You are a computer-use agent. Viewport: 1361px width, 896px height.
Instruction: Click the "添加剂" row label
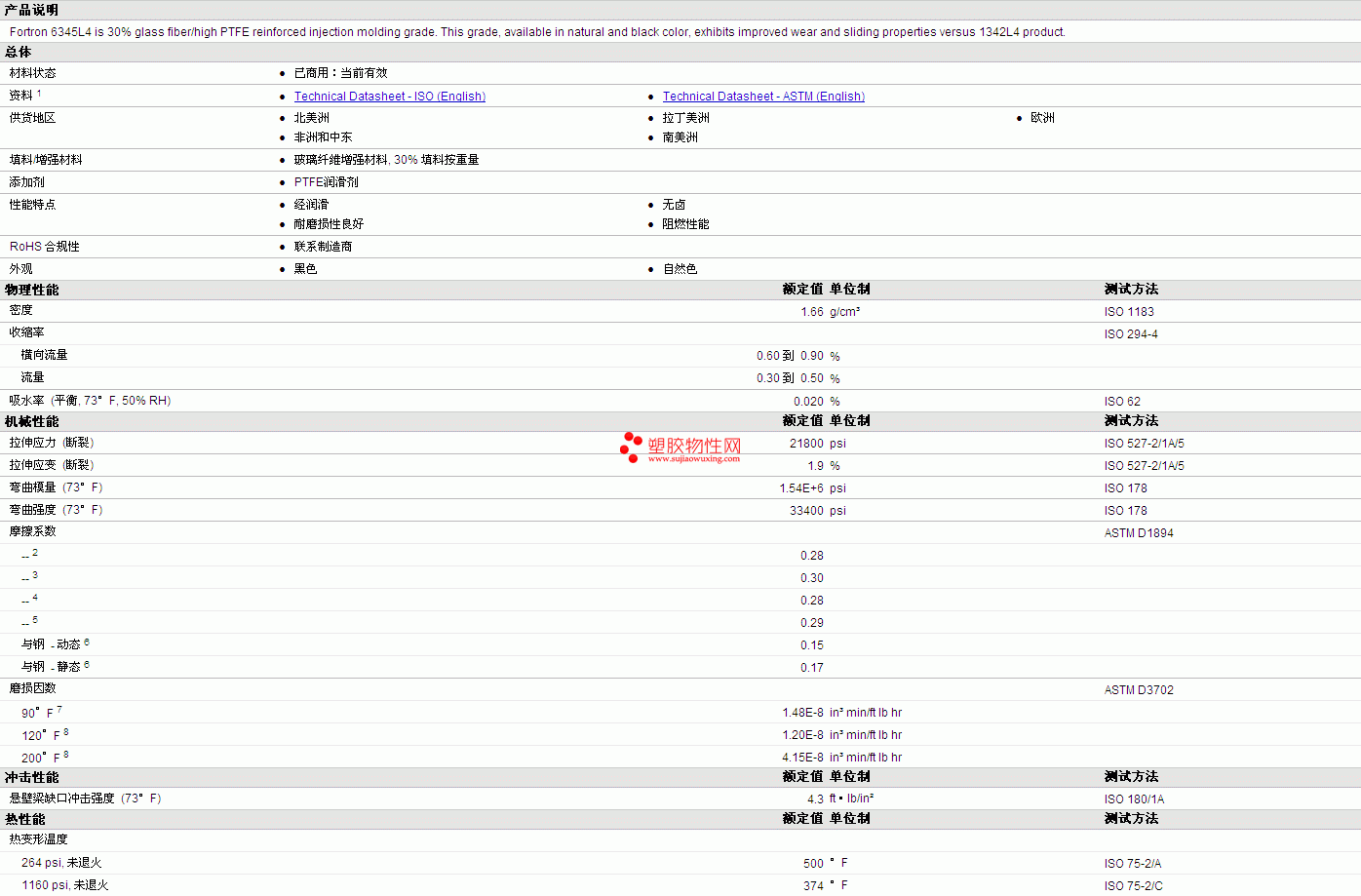[x=27, y=182]
